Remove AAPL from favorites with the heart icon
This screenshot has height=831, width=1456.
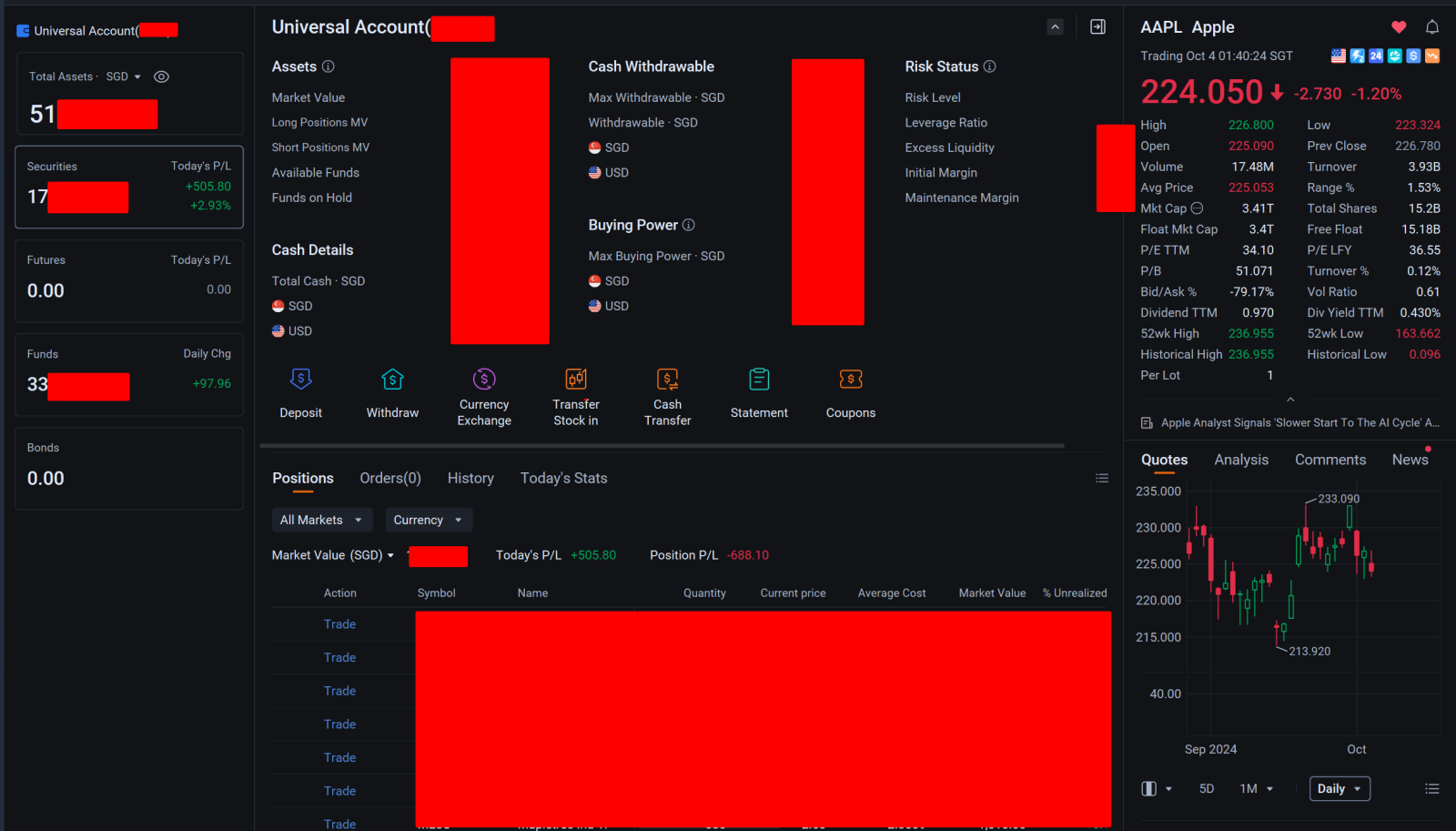(x=1399, y=27)
